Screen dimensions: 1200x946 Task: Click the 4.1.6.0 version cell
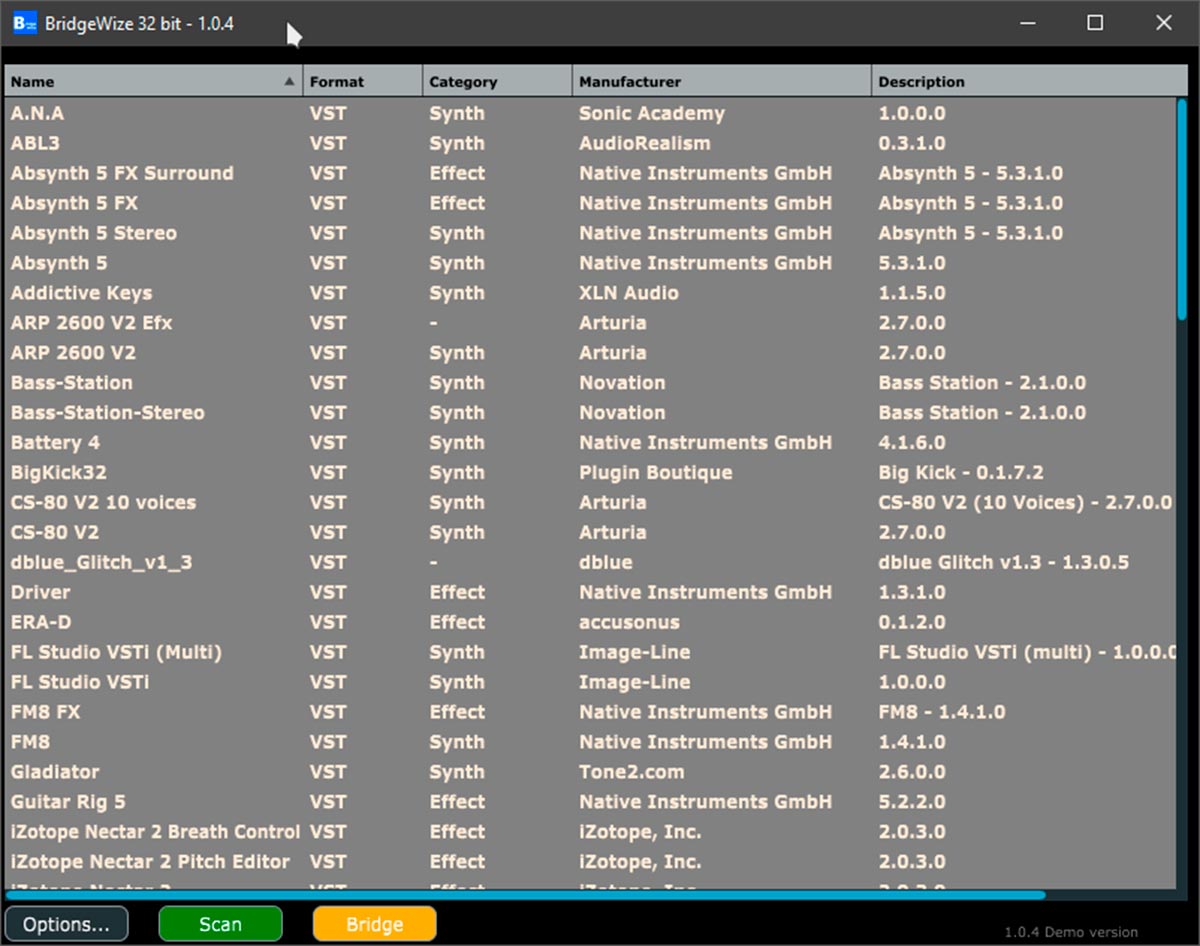(x=912, y=443)
